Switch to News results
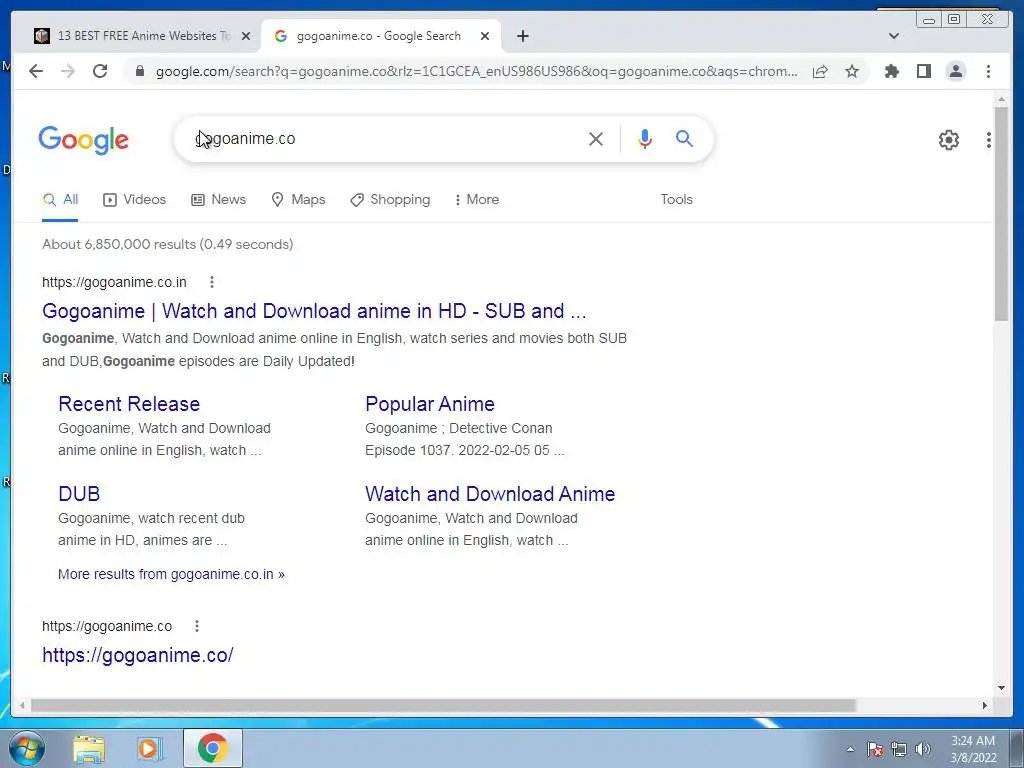 218,200
